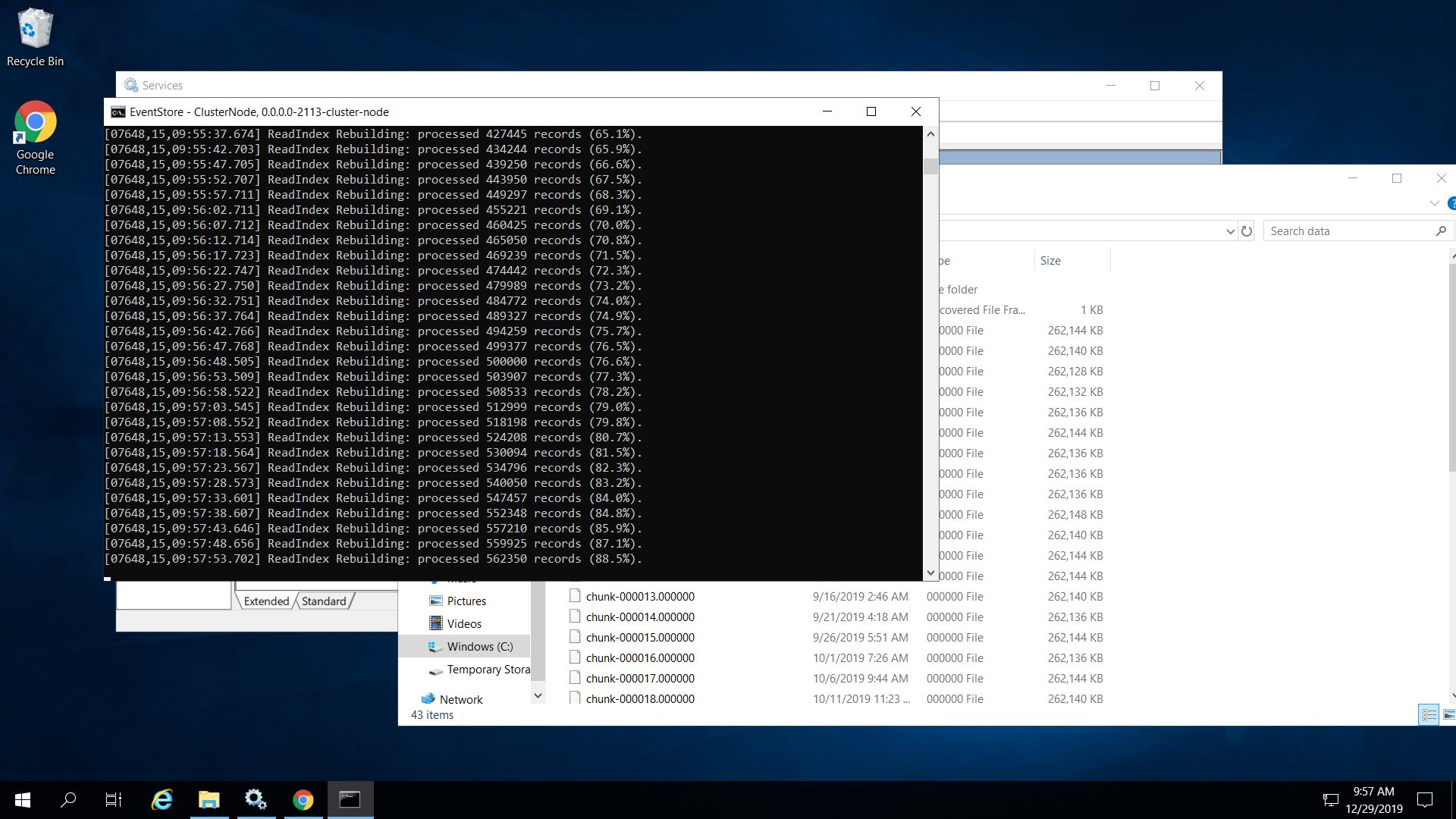The image size is (1456, 819).
Task: Expand the address bar history dropdown
Action: [x=1230, y=231]
